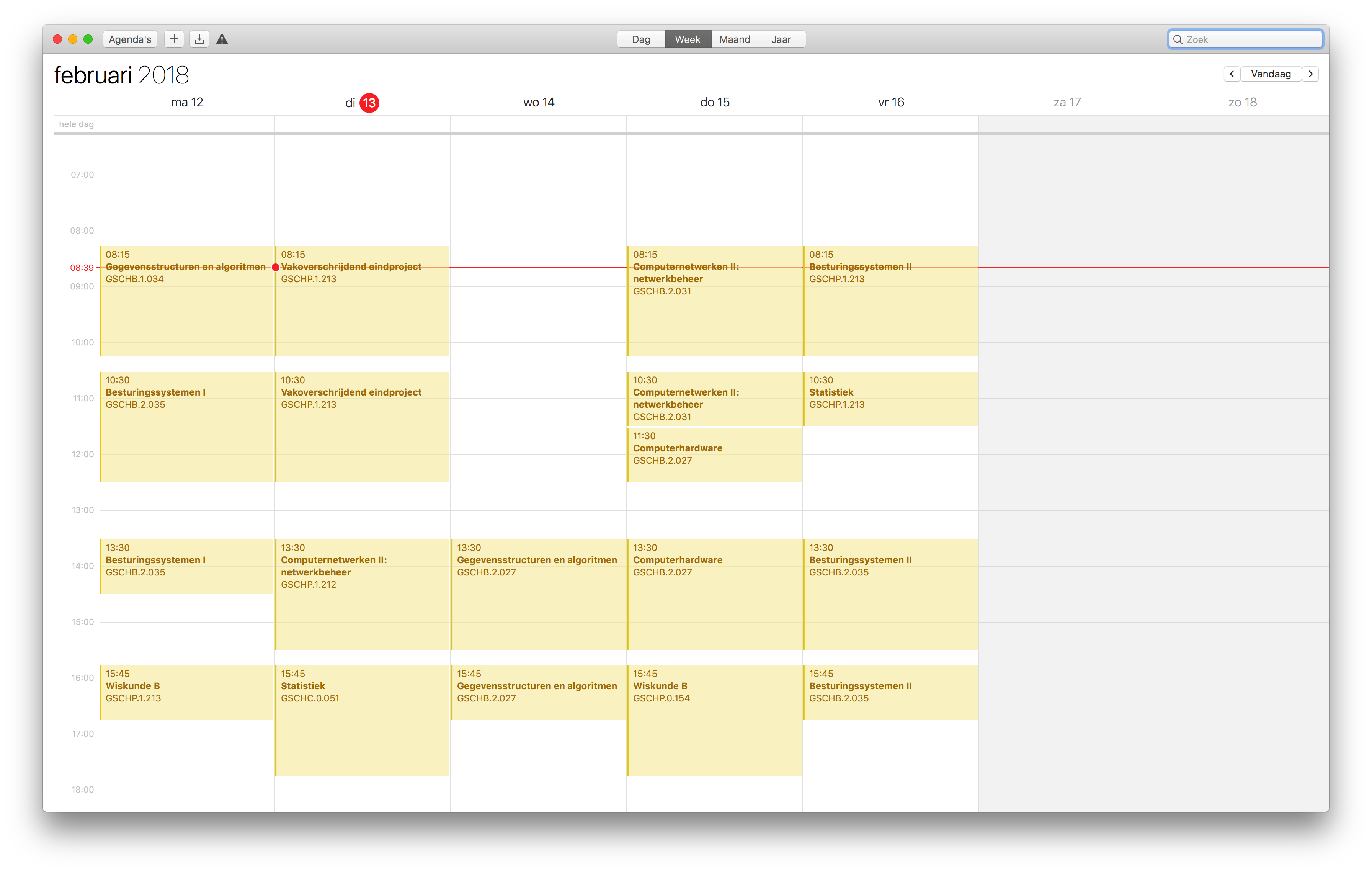
Task: Switch to Jaar view
Action: coord(781,39)
